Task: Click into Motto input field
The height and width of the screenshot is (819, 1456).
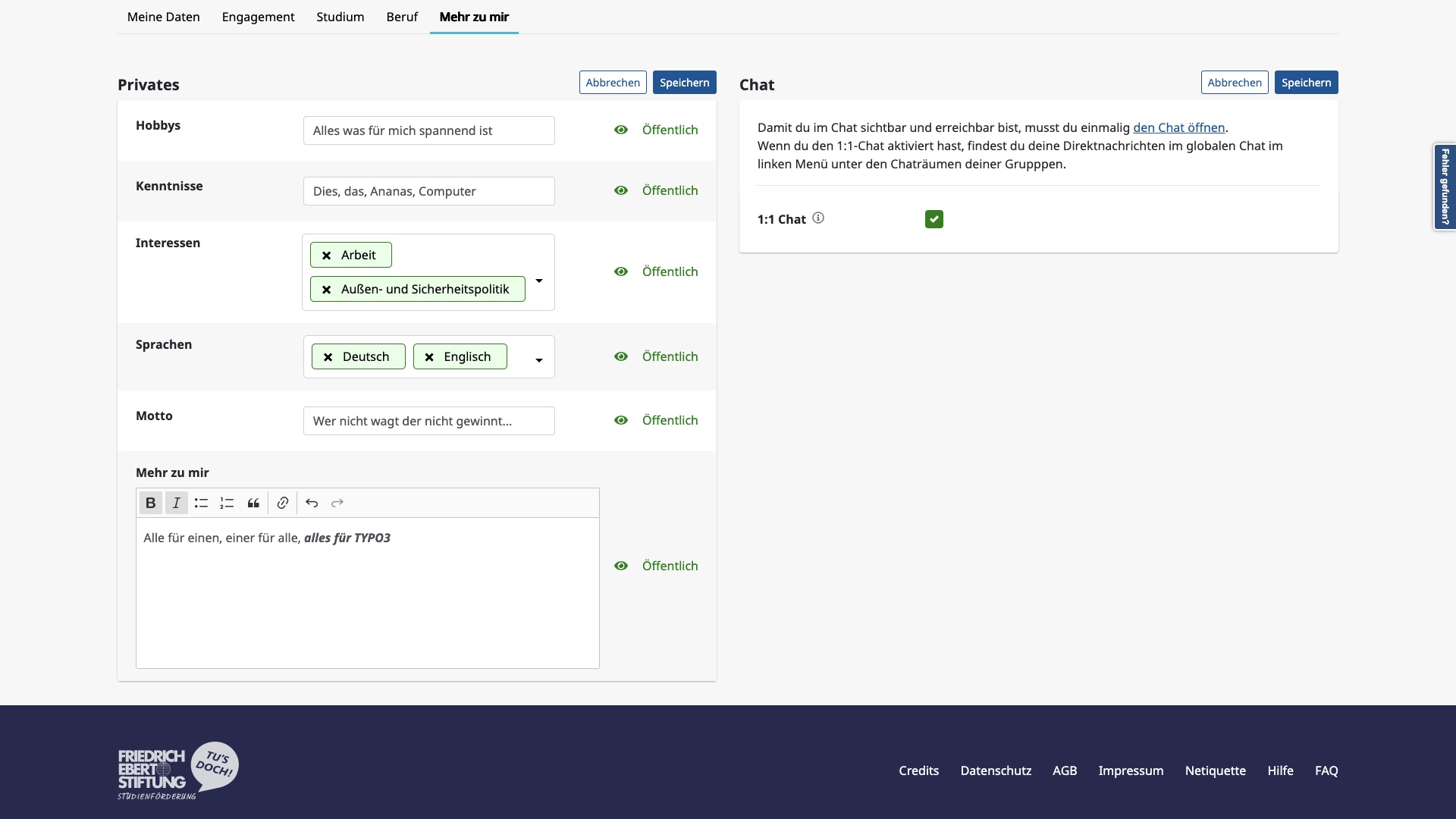Action: 428,420
